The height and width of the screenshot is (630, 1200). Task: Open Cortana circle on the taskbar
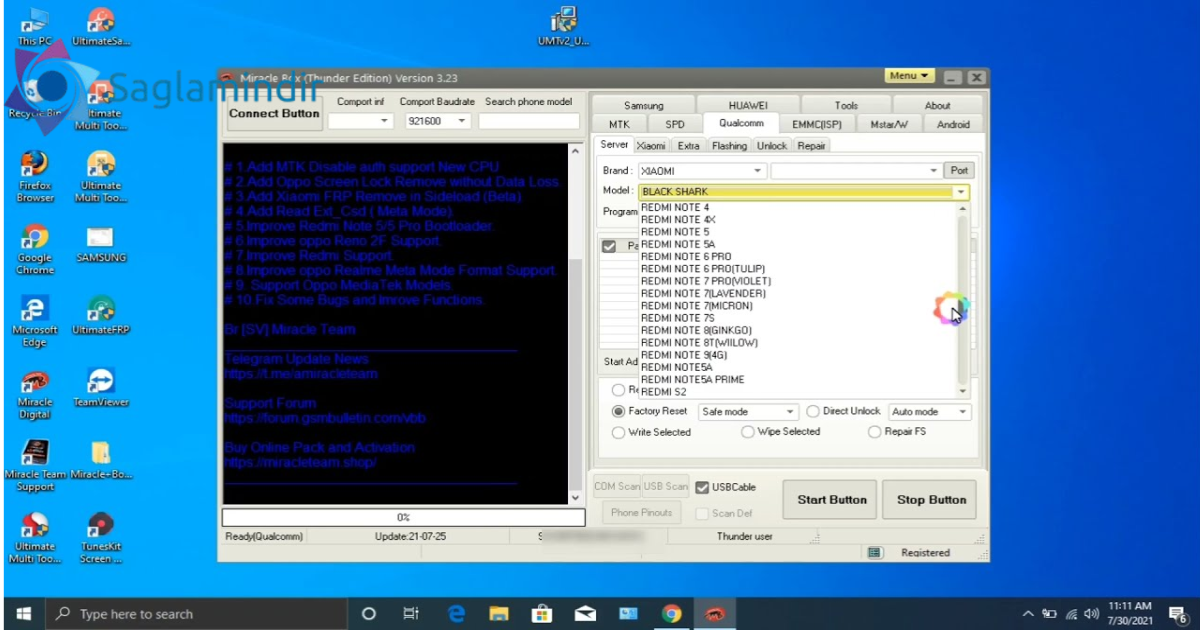368,613
